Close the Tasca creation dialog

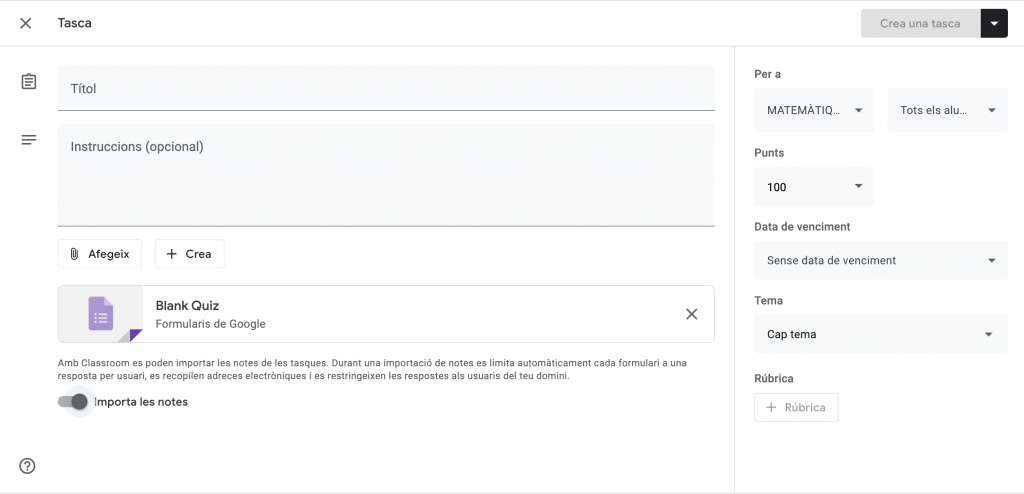click(26, 23)
